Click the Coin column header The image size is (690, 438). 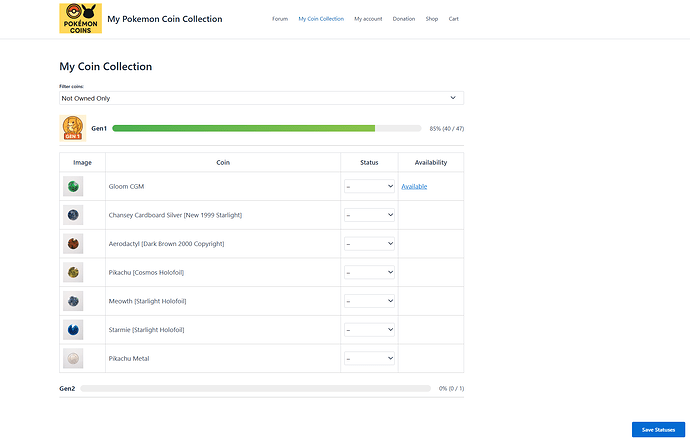coord(223,162)
